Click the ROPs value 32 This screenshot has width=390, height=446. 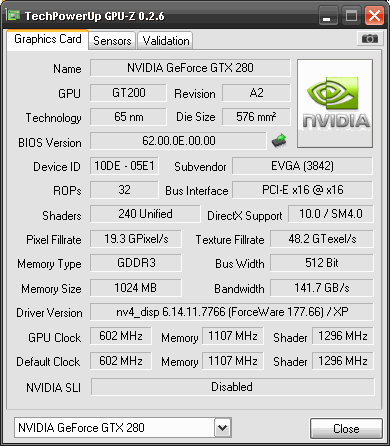pos(124,190)
